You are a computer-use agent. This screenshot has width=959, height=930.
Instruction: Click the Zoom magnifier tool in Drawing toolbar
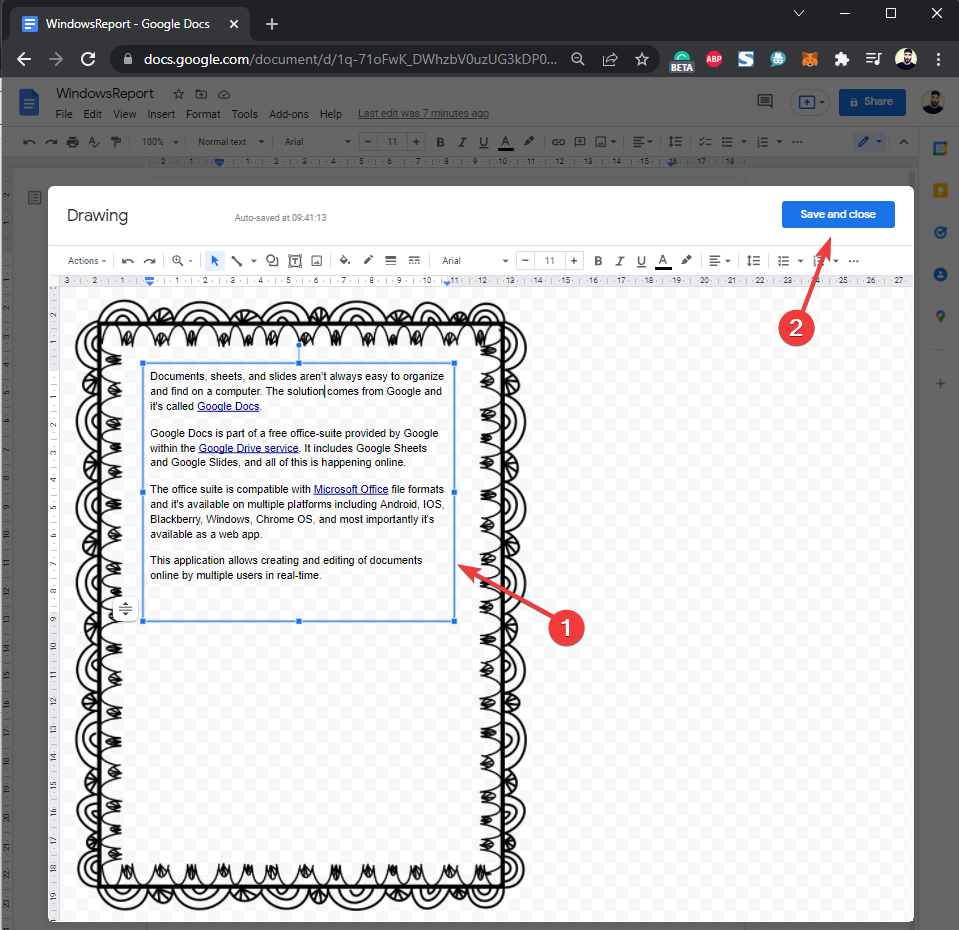point(177,260)
